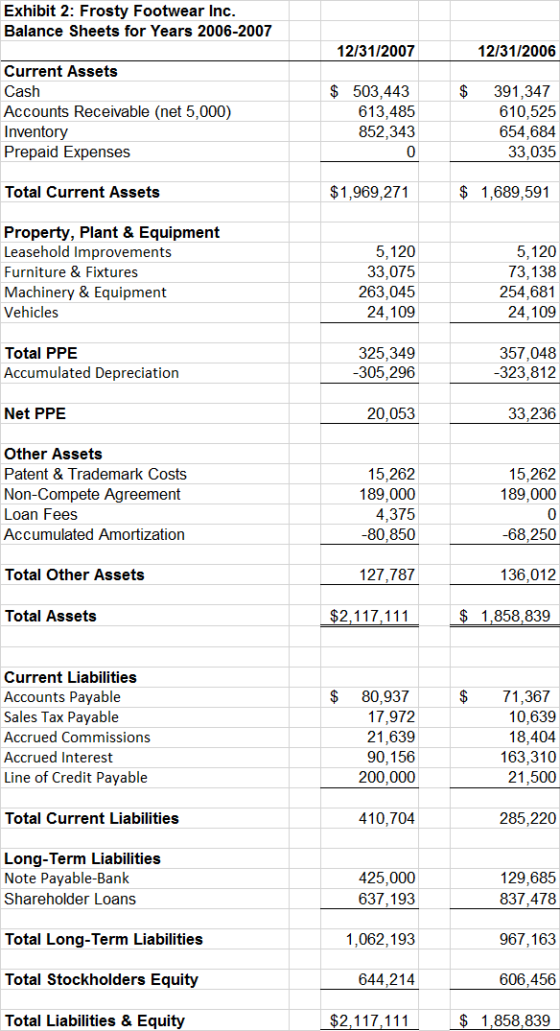Screen dimensions: 560x1031
Task: Click Total PPE value 325,349
Action: [386, 353]
